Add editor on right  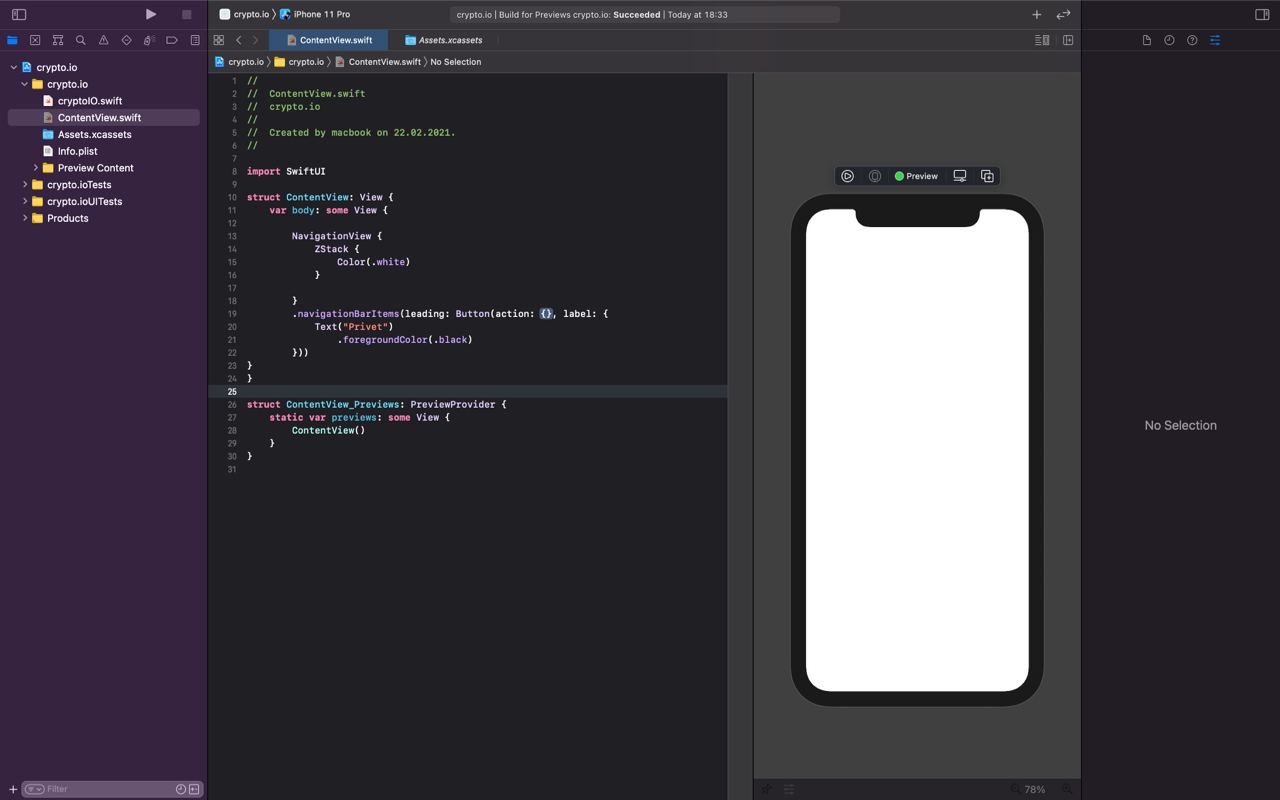pos(1068,40)
